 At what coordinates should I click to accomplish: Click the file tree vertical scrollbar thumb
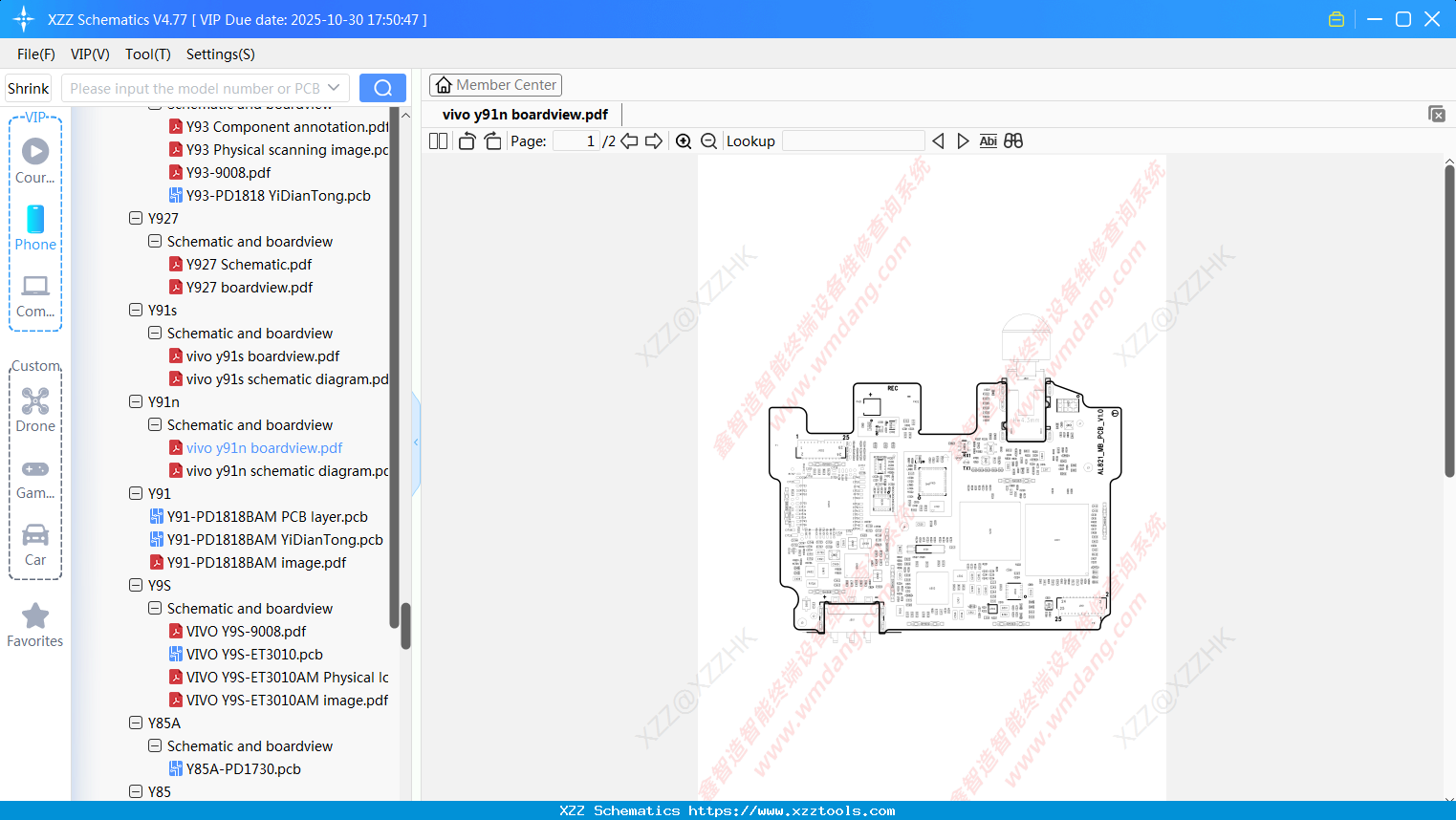click(x=405, y=626)
